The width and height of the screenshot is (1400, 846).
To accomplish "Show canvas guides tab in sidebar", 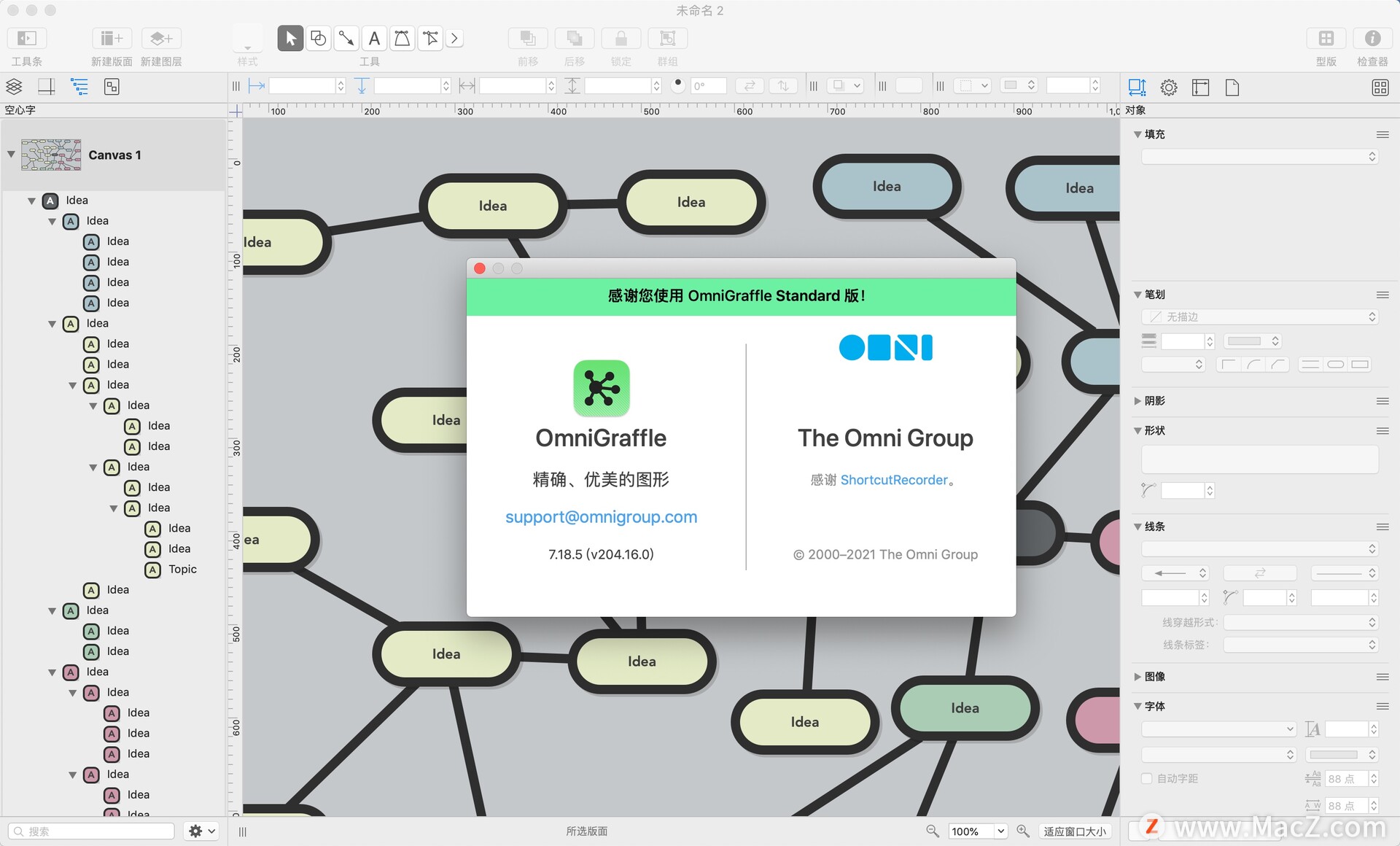I will [47, 87].
